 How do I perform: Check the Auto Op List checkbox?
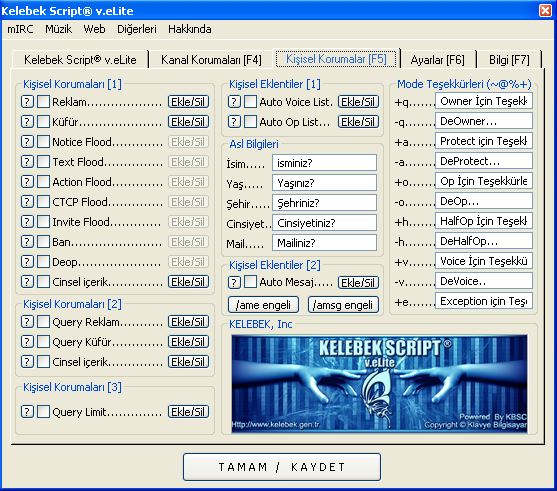point(250,122)
